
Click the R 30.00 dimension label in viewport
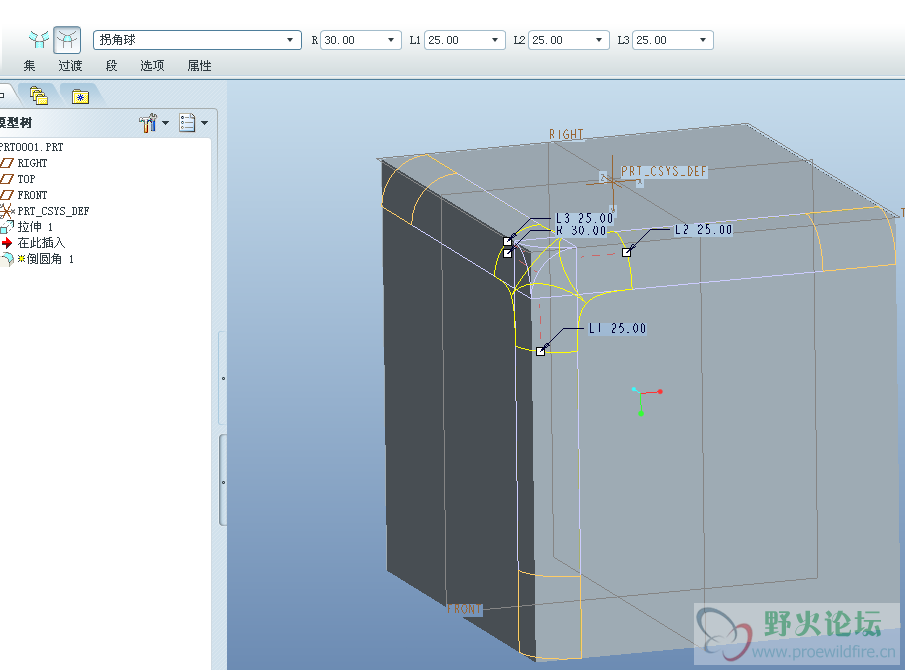pyautogui.click(x=581, y=231)
